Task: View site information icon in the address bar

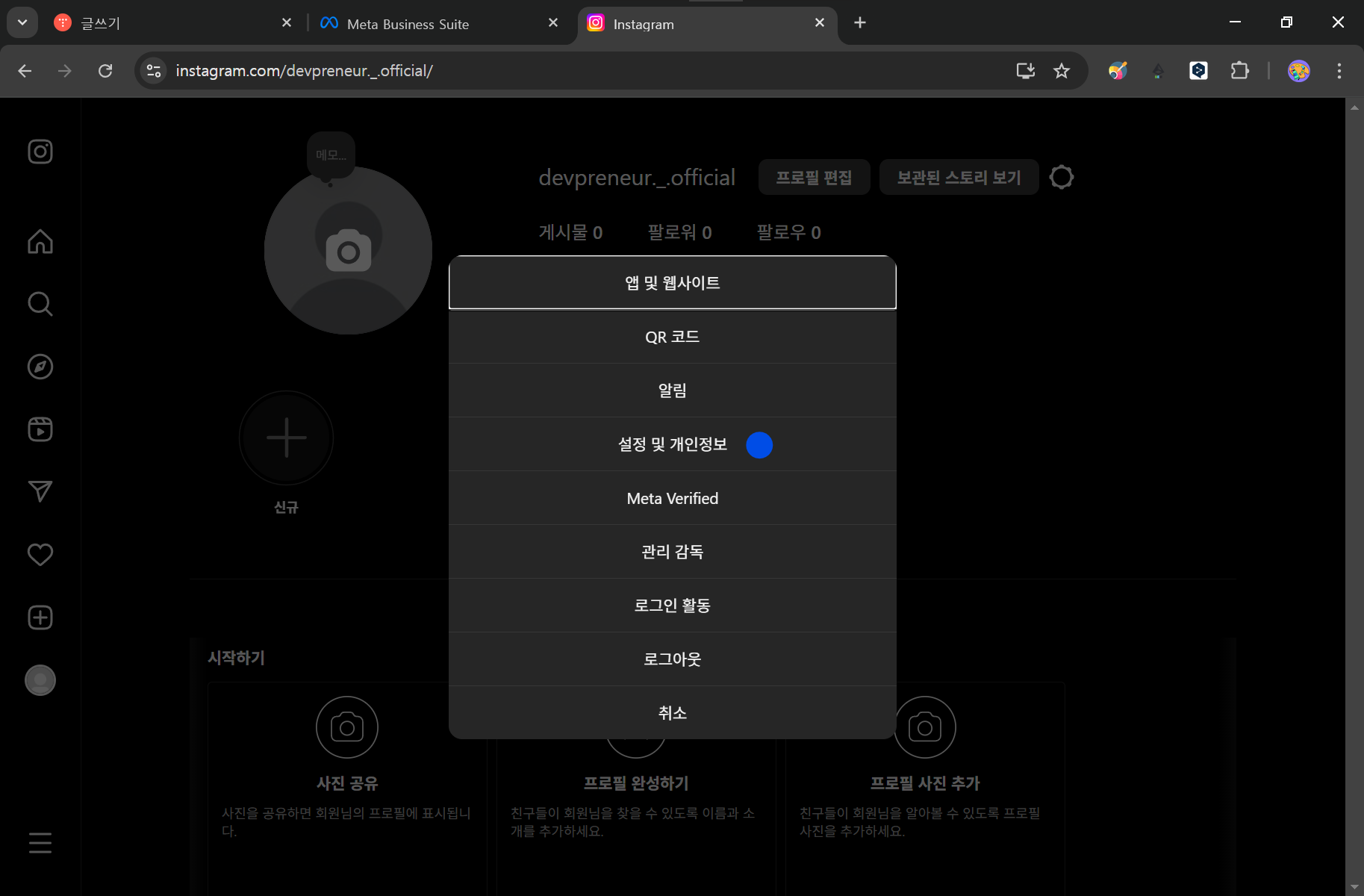Action: pyautogui.click(x=154, y=71)
